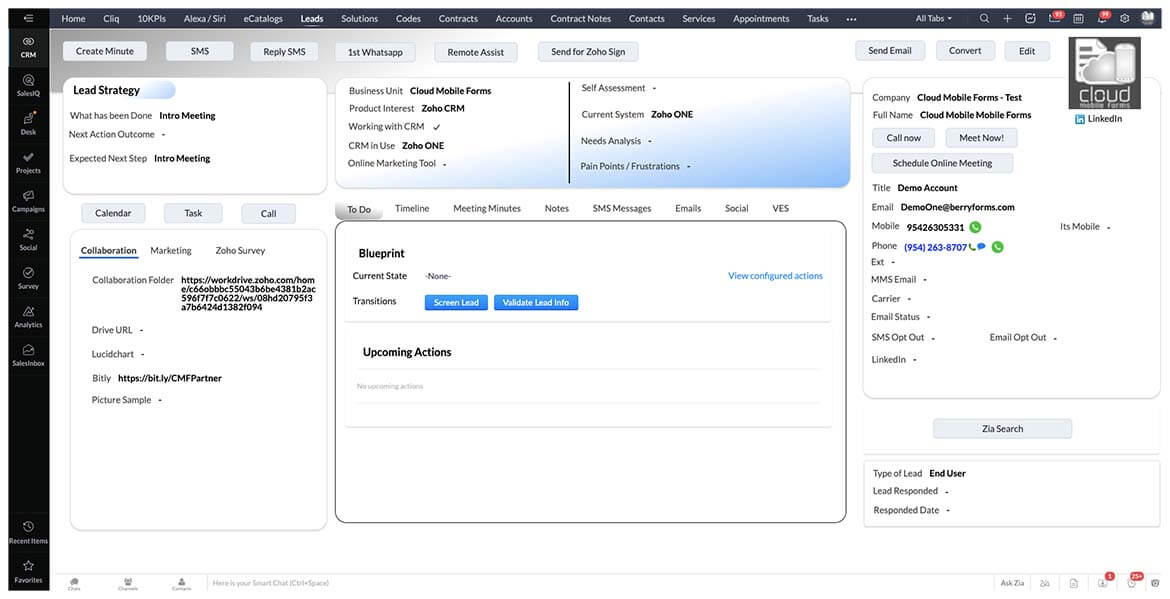Open the notifications bell icon
Screen dimensions: 1170x599
pyautogui.click(x=1101, y=18)
